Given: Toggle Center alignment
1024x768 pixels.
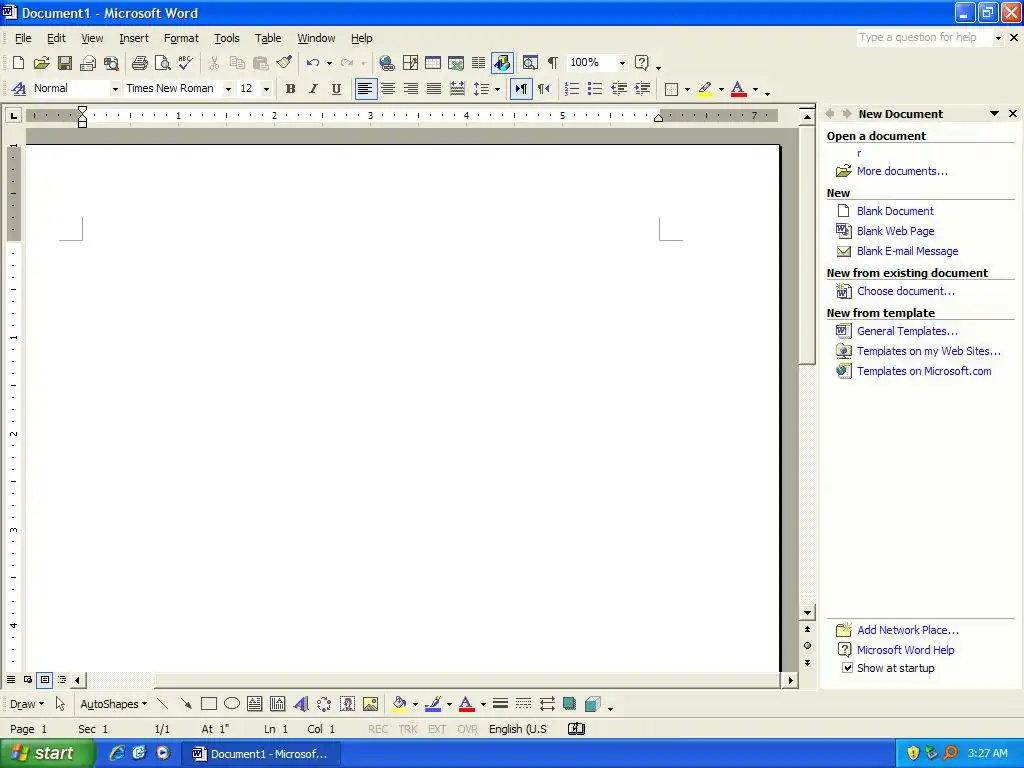Looking at the screenshot, I should (x=388, y=89).
